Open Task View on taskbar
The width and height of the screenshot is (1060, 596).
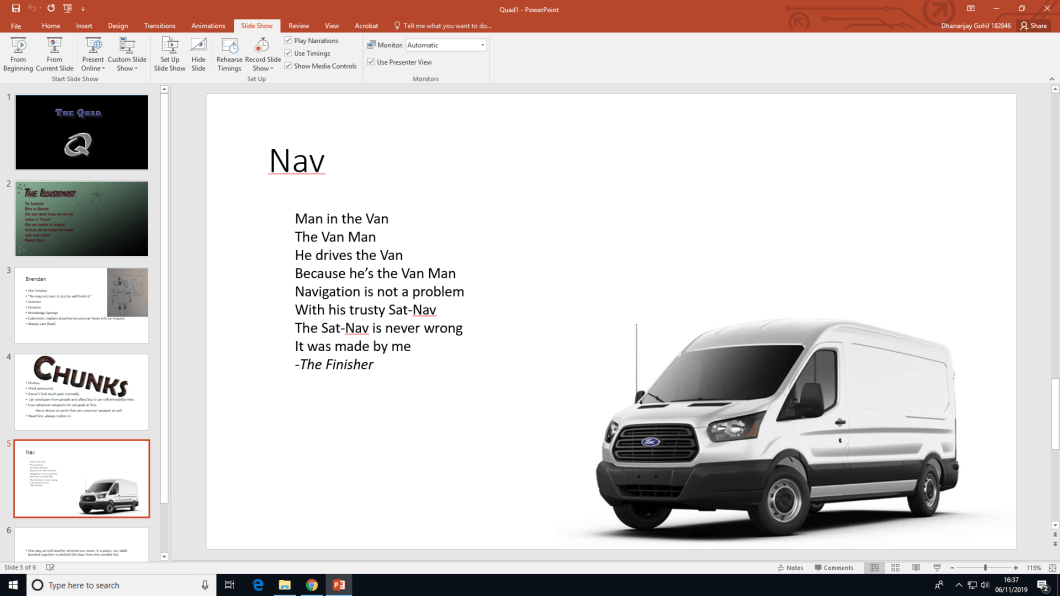(x=229, y=585)
